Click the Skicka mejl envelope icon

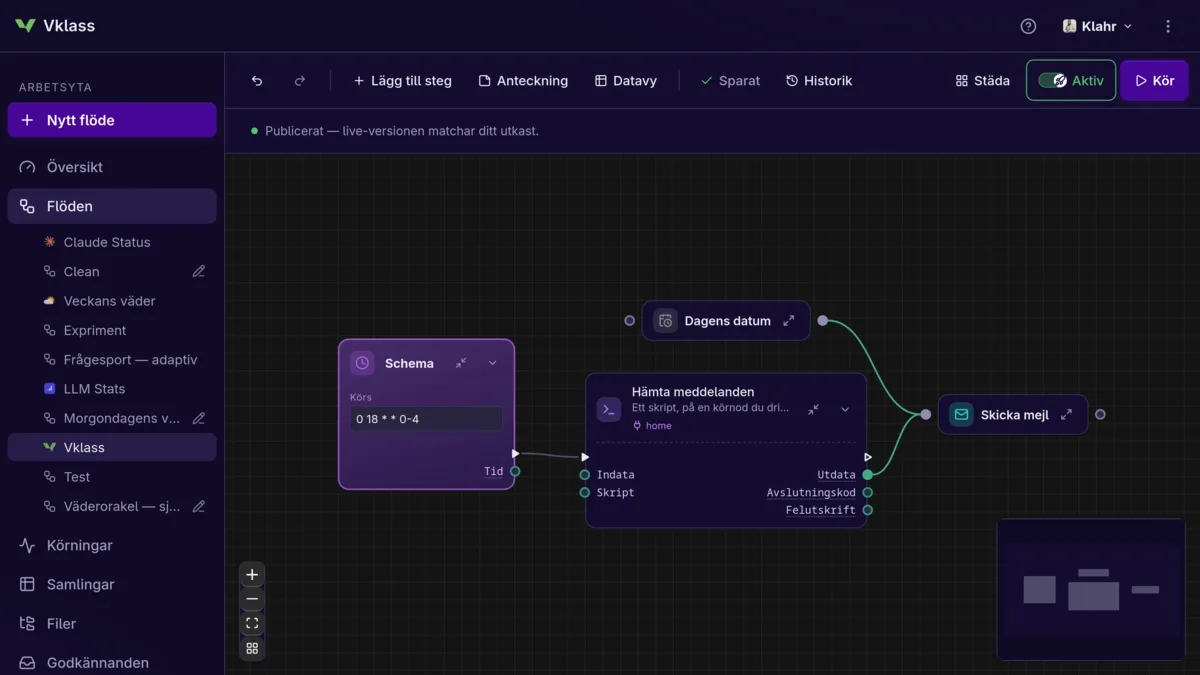pyautogui.click(x=961, y=414)
